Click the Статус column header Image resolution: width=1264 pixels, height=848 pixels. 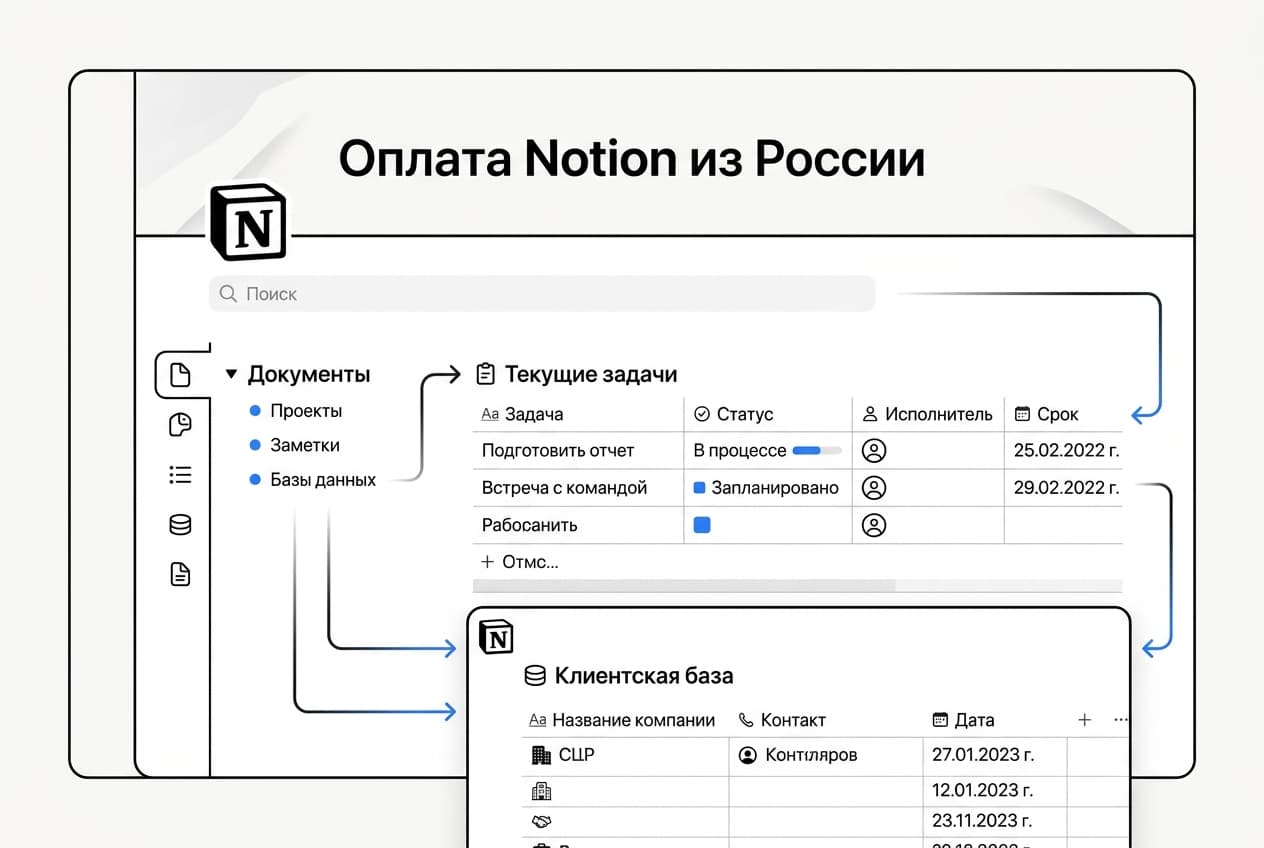(x=745, y=414)
